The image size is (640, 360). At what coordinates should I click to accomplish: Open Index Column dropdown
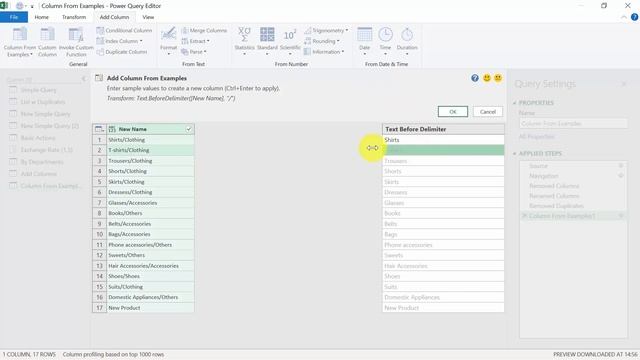click(120, 41)
